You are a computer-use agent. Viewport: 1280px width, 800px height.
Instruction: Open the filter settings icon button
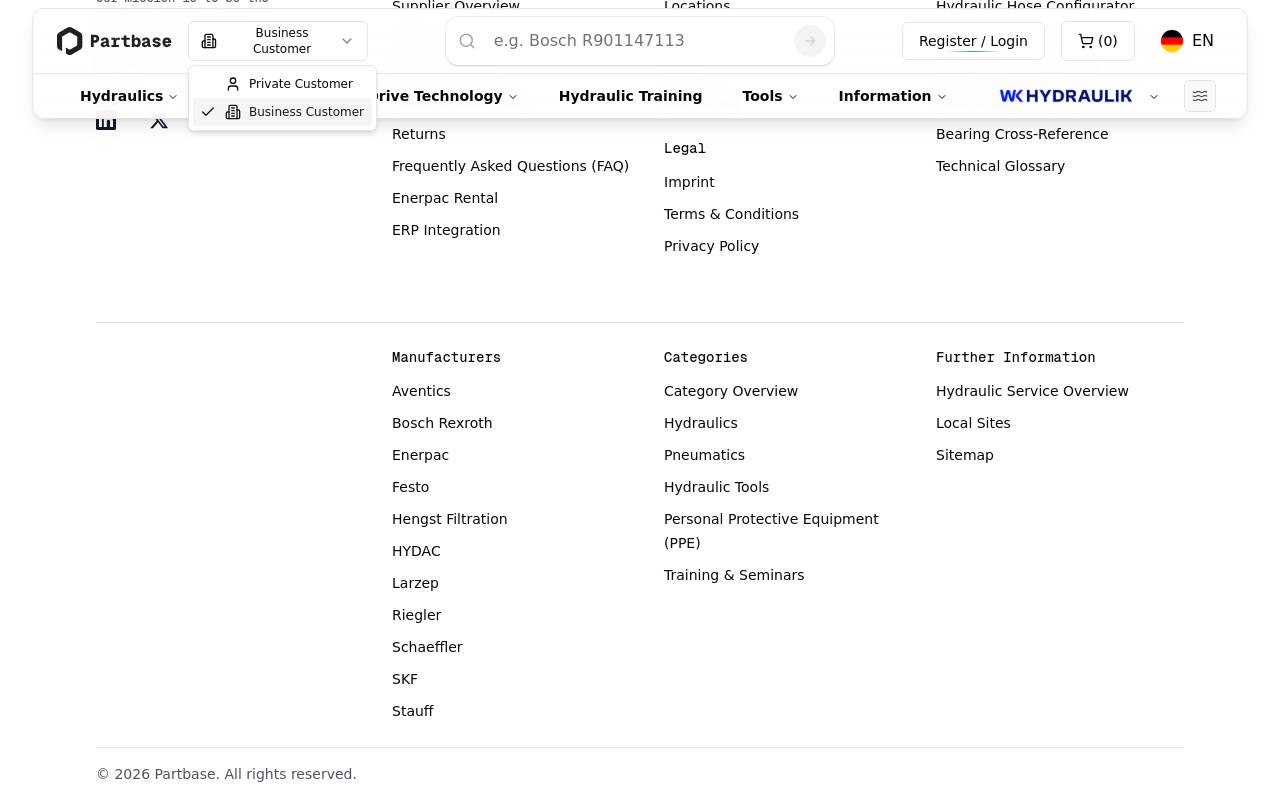click(1200, 96)
